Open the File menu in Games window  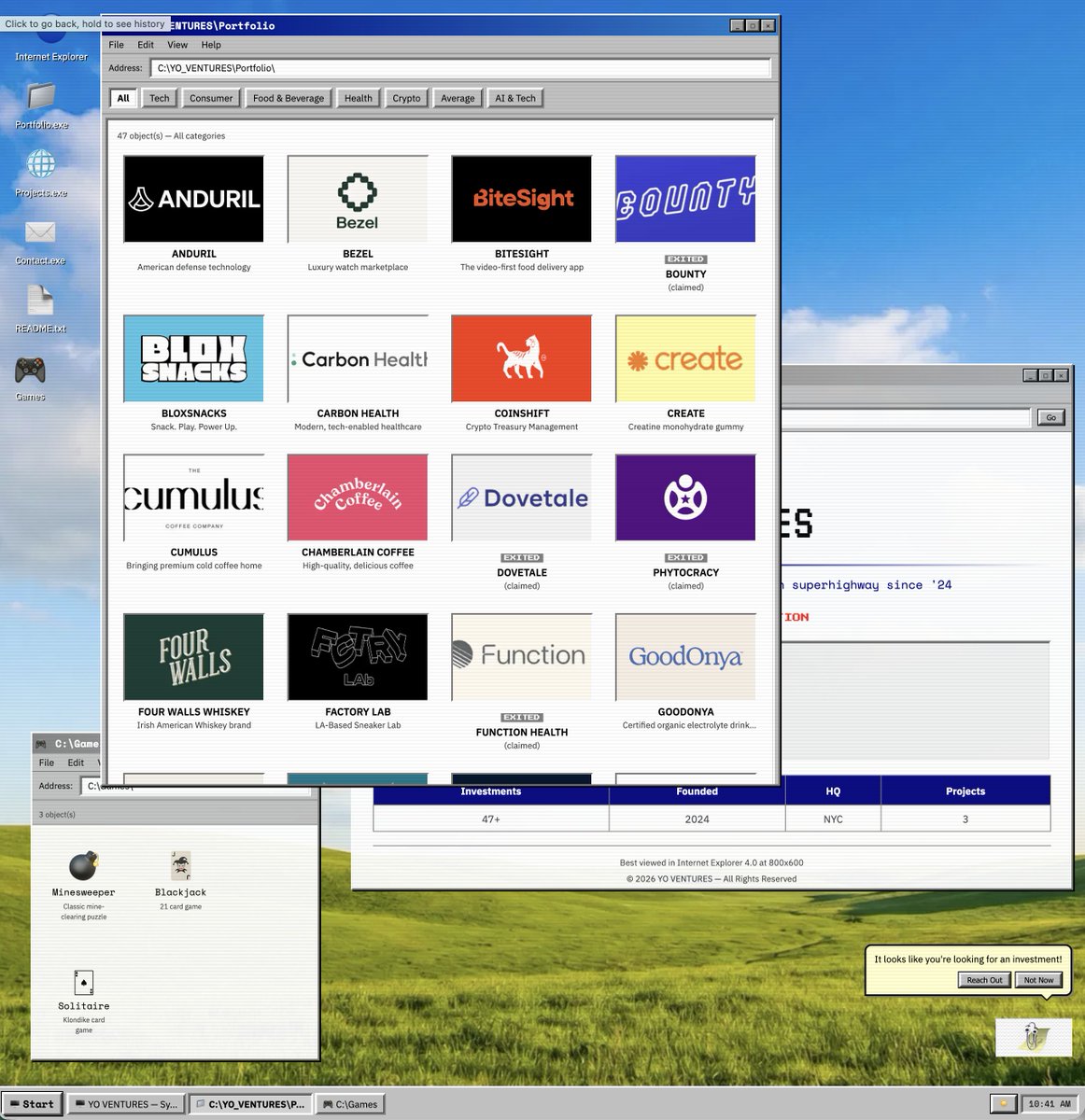[47, 763]
